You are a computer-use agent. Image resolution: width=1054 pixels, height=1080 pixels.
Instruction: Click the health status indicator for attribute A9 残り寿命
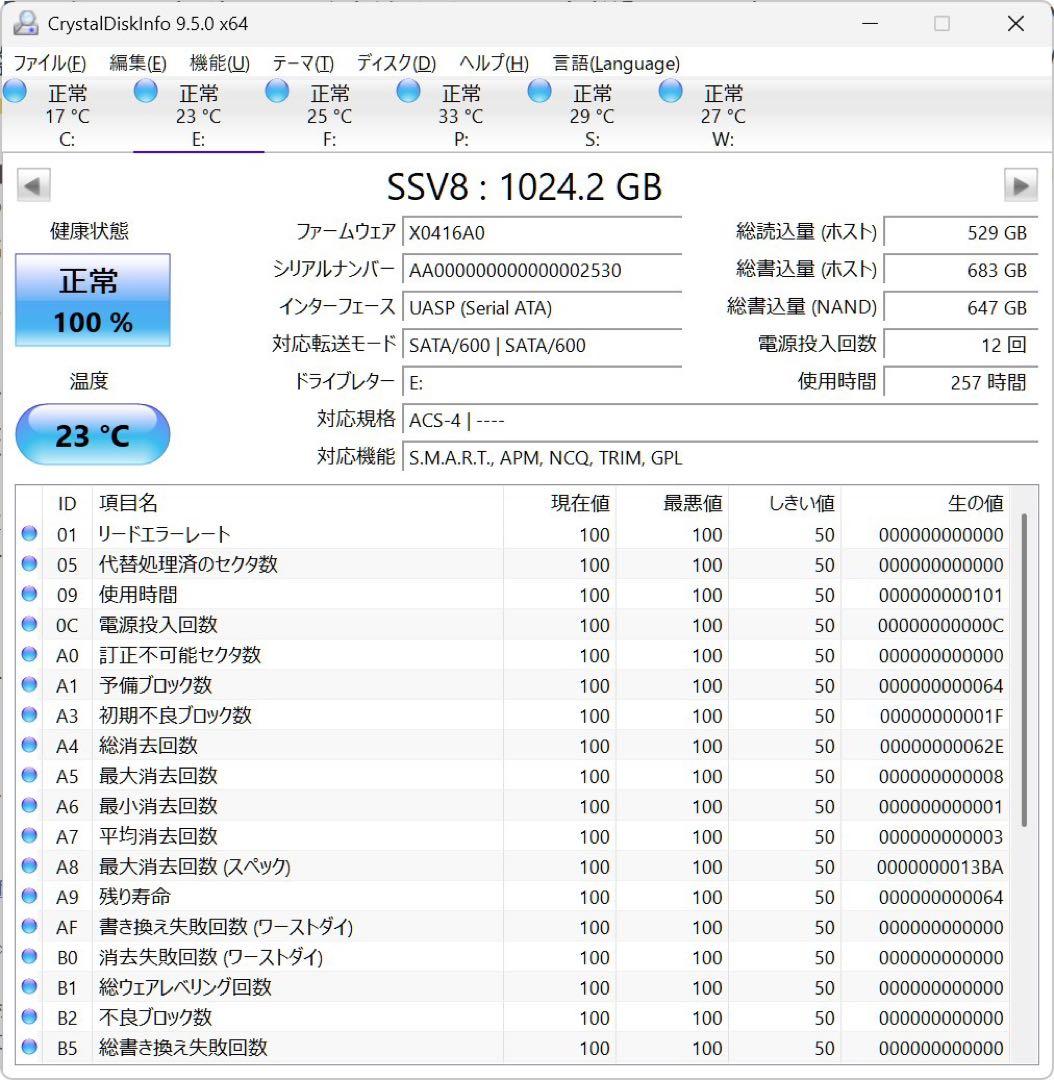pos(29,896)
